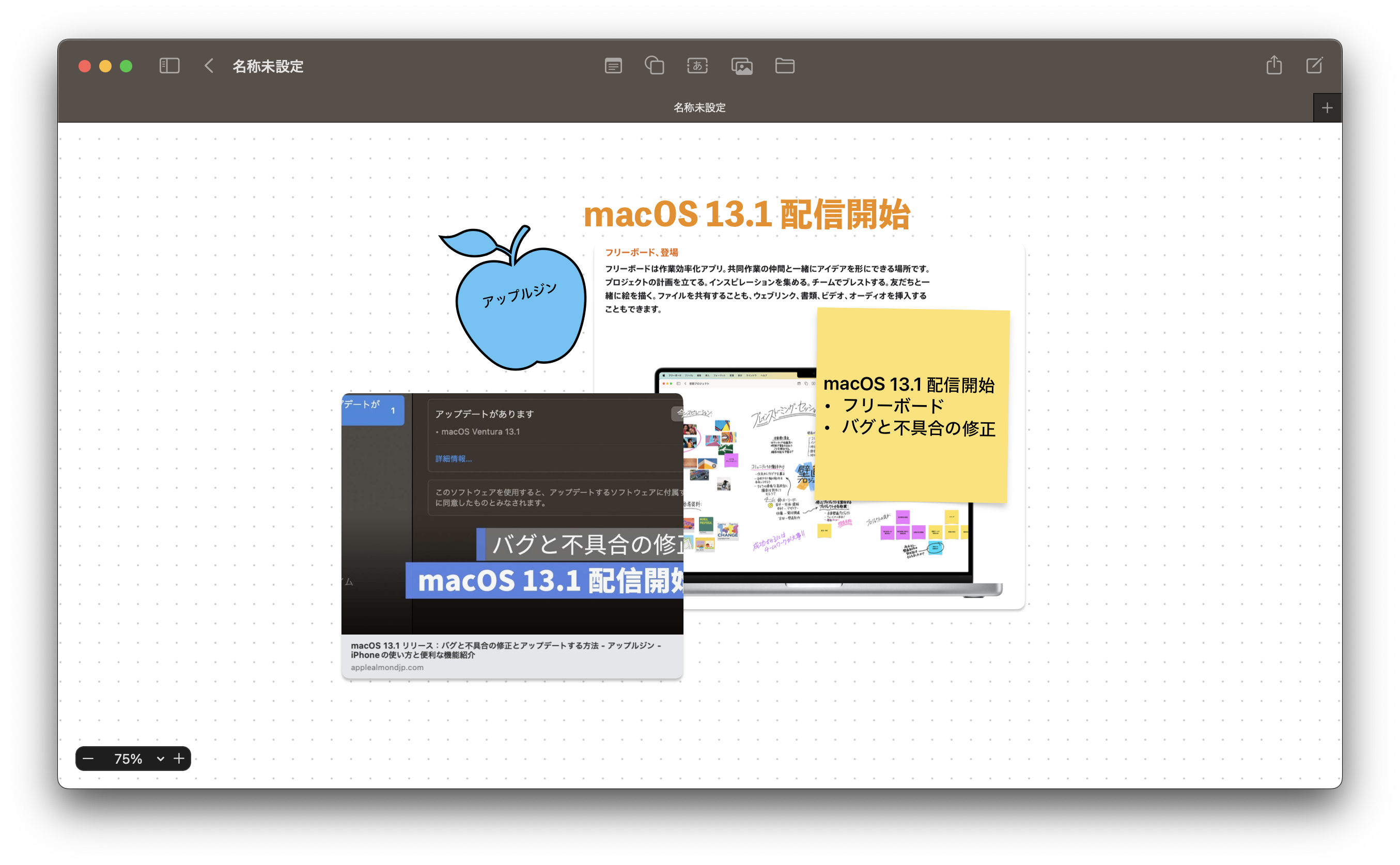The width and height of the screenshot is (1400, 865).
Task: Add a text box with the あ tool
Action: click(697, 66)
